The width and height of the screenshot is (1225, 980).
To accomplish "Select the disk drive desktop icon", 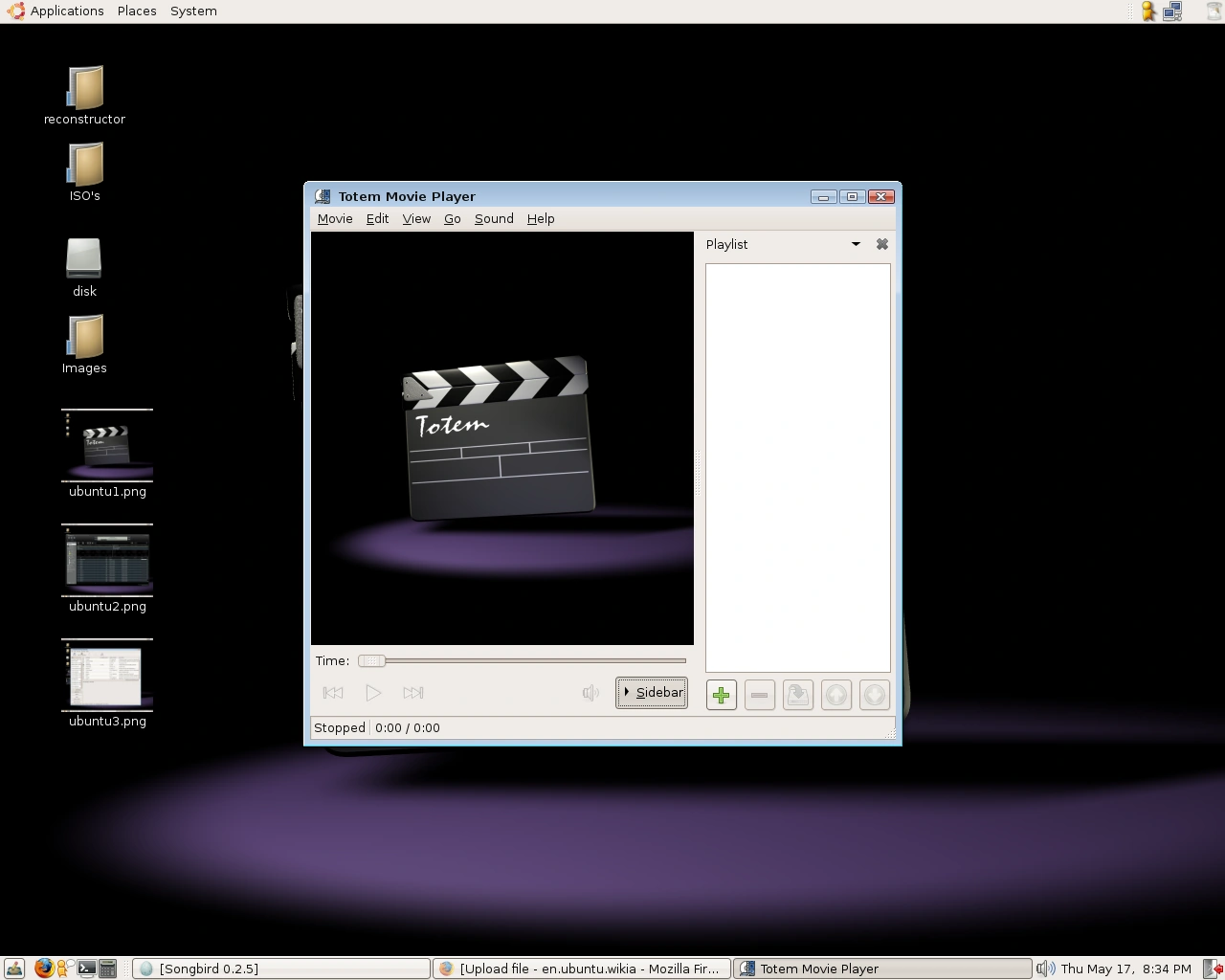I will [84, 268].
